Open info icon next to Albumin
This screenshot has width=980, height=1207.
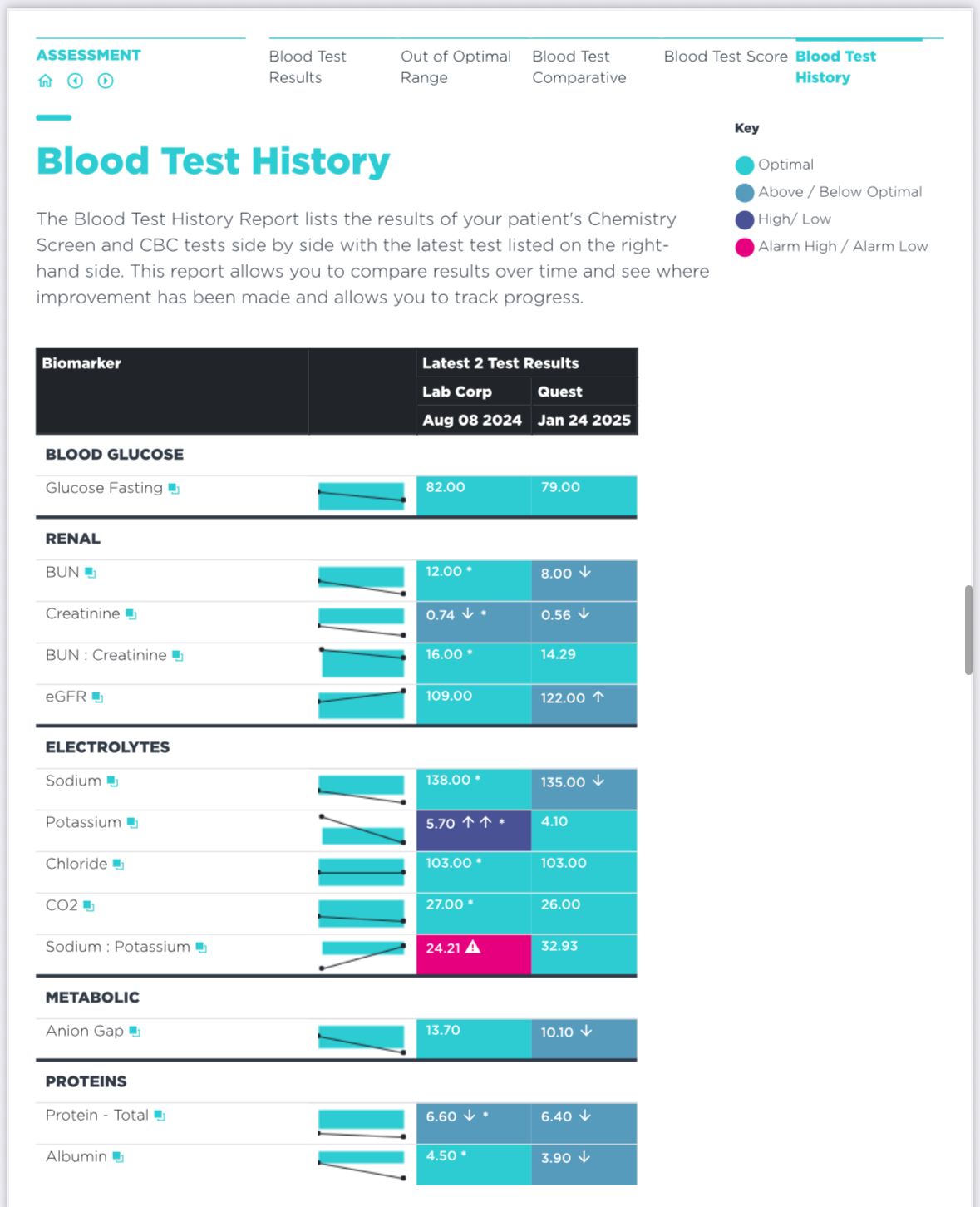[118, 1157]
